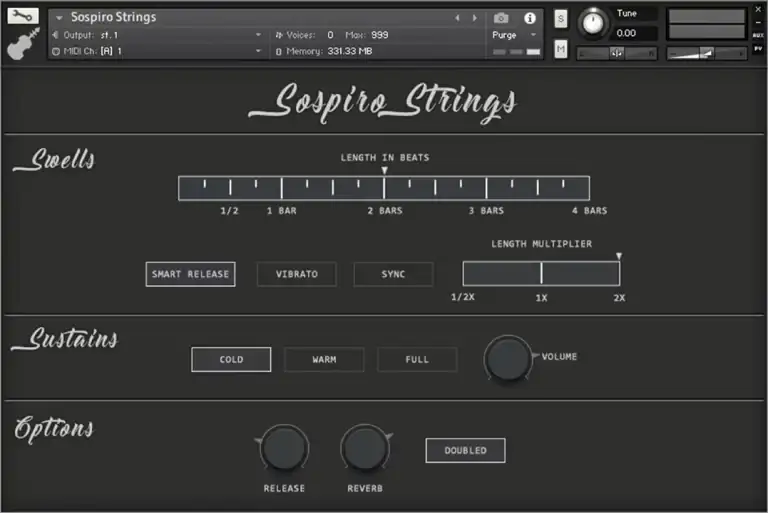
Task: Click the Length Multiplier slider bar
Action: 541,273
